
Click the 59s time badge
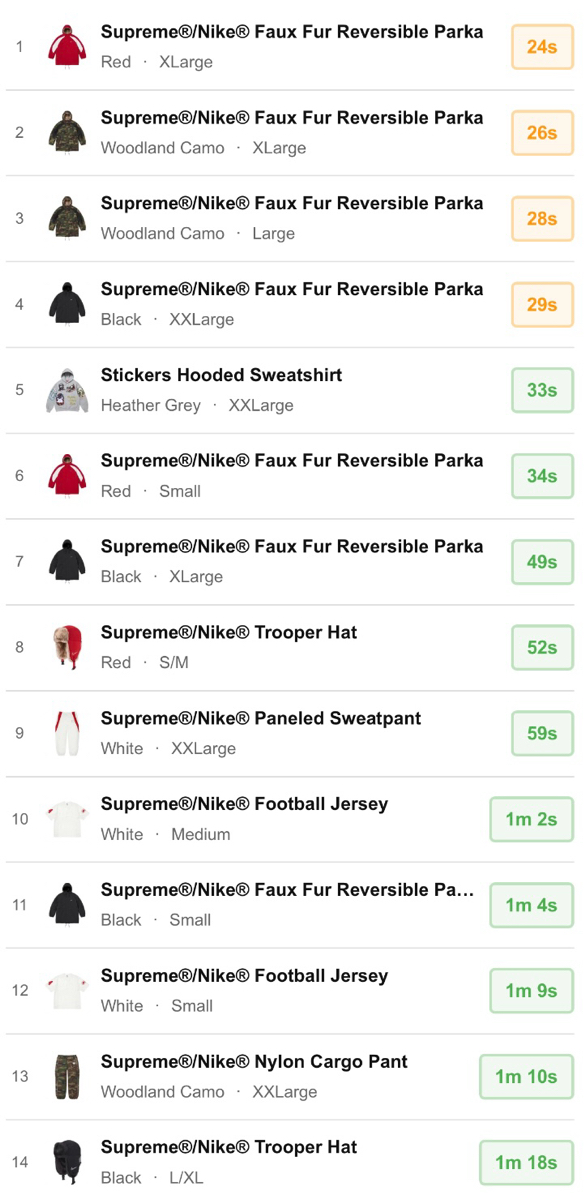click(542, 733)
